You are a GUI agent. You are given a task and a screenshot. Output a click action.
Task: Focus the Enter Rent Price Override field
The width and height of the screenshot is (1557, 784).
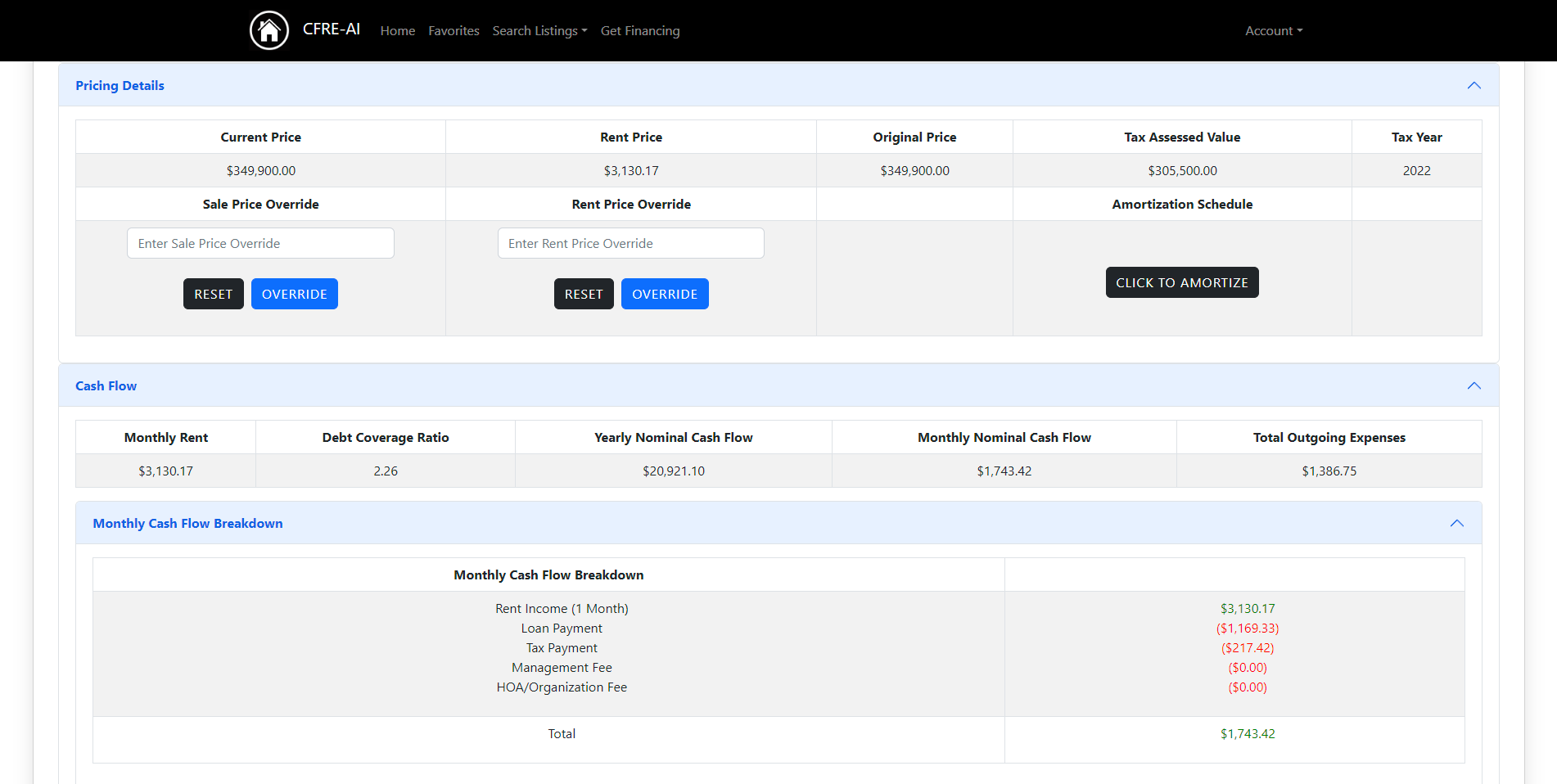point(631,243)
